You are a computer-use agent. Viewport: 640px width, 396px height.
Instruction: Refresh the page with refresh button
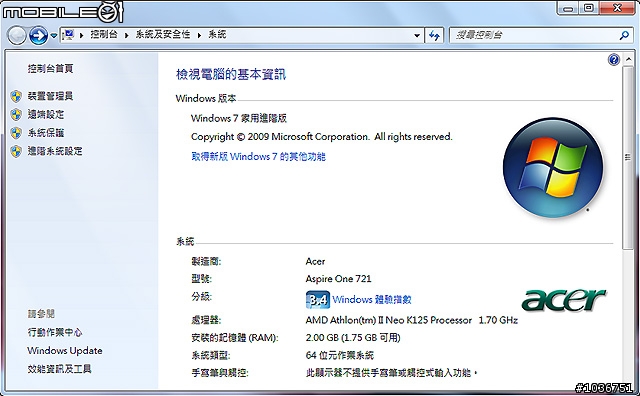[x=434, y=36]
